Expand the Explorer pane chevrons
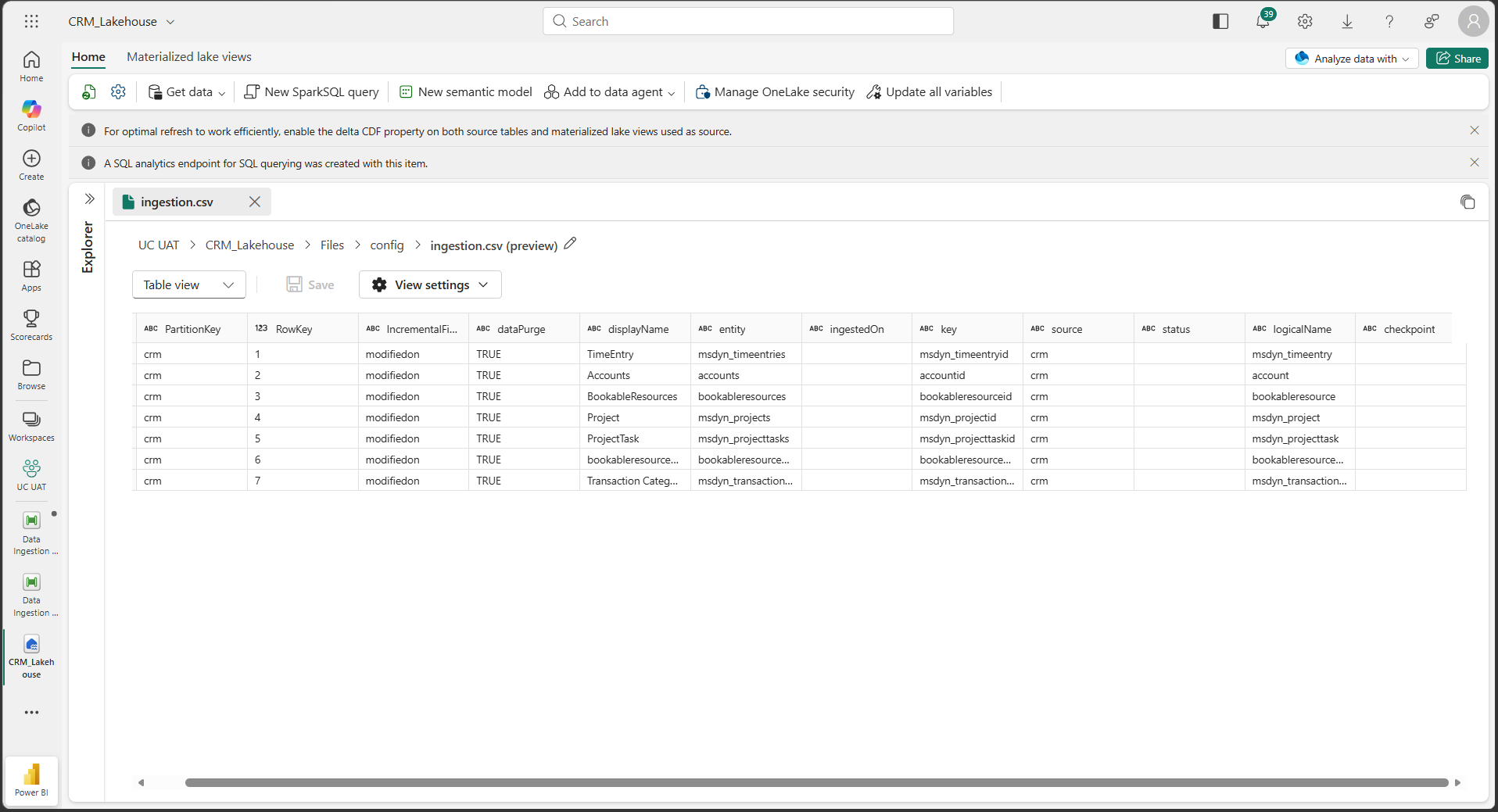This screenshot has width=1498, height=812. tap(89, 199)
